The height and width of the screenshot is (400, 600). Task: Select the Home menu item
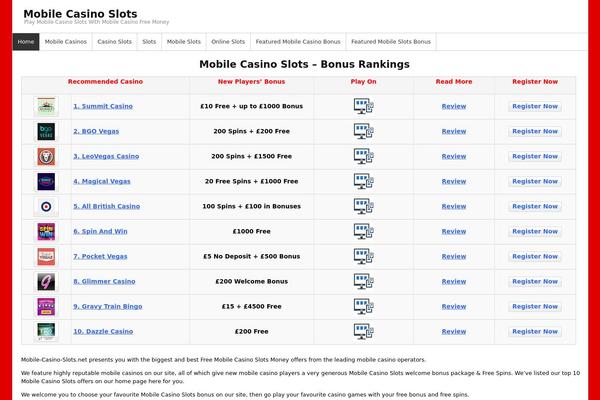(x=26, y=42)
